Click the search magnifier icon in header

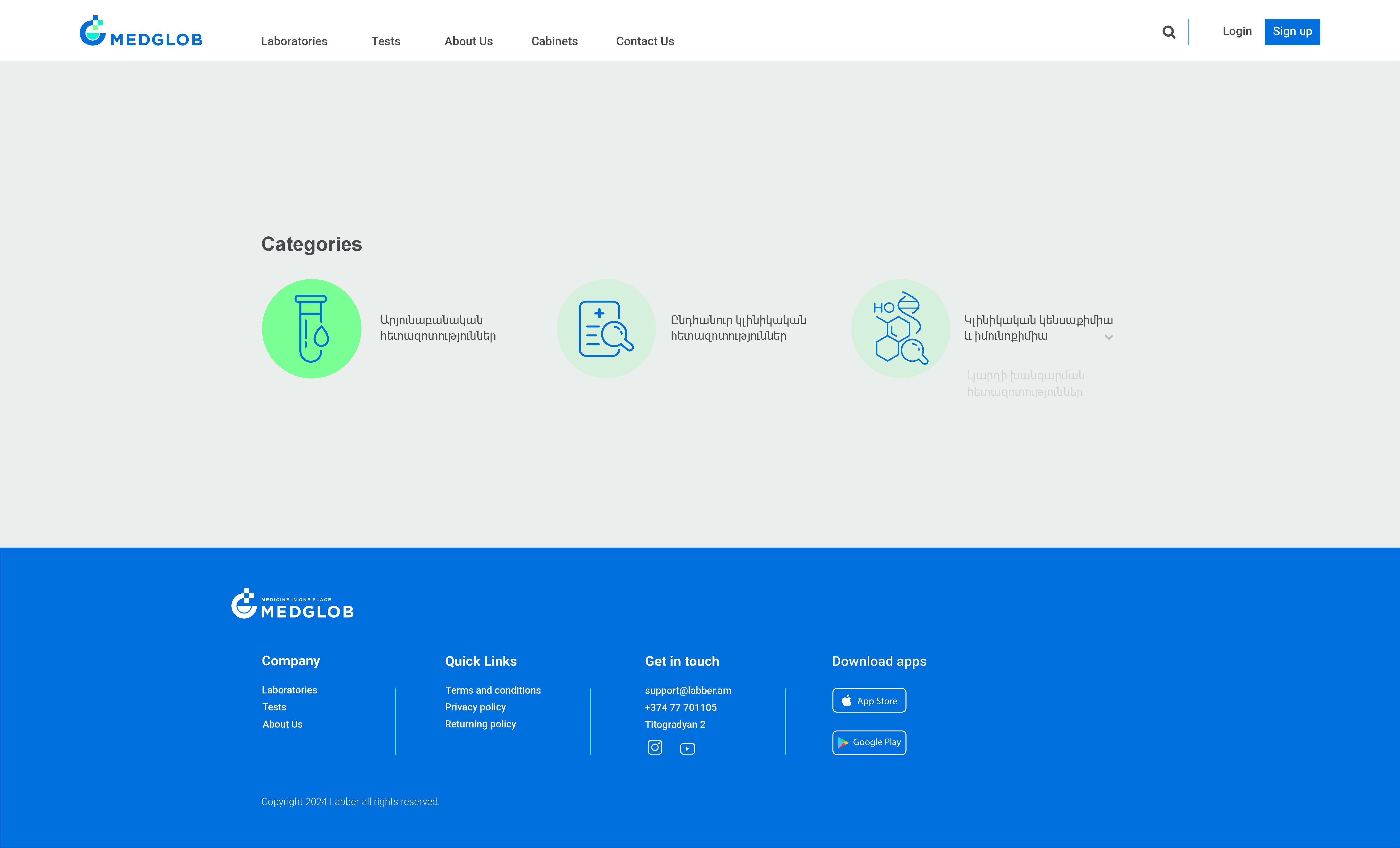tap(1168, 32)
